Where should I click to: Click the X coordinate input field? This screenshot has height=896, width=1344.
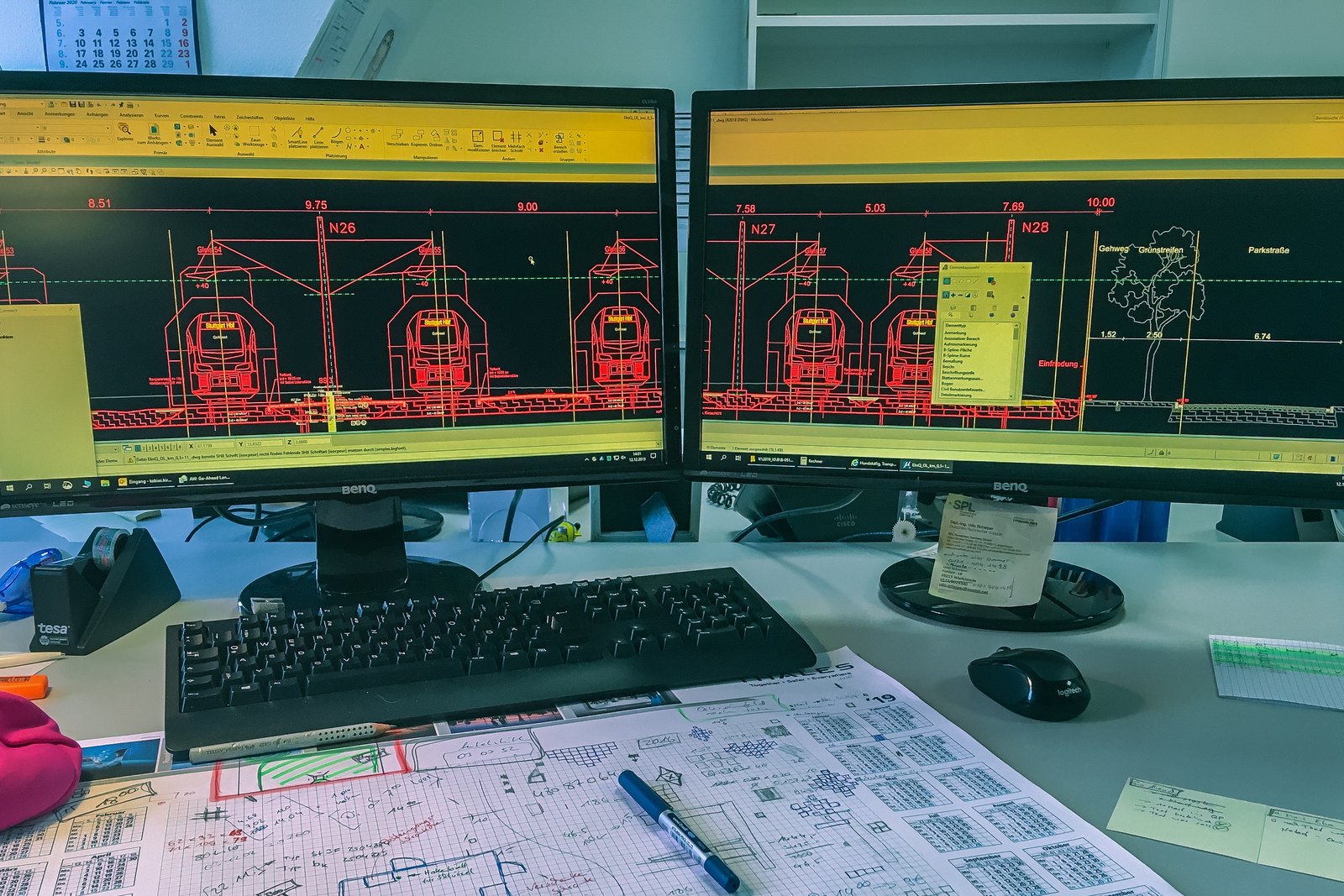tap(215, 446)
